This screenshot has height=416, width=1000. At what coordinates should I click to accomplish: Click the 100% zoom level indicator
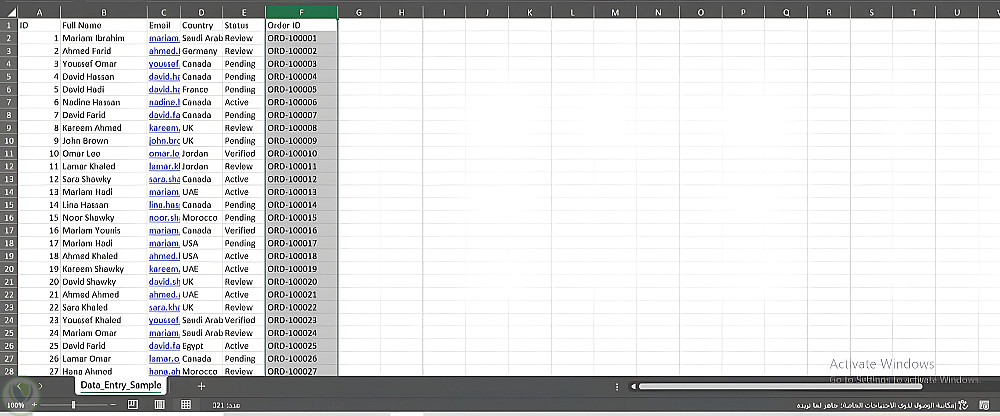16,405
